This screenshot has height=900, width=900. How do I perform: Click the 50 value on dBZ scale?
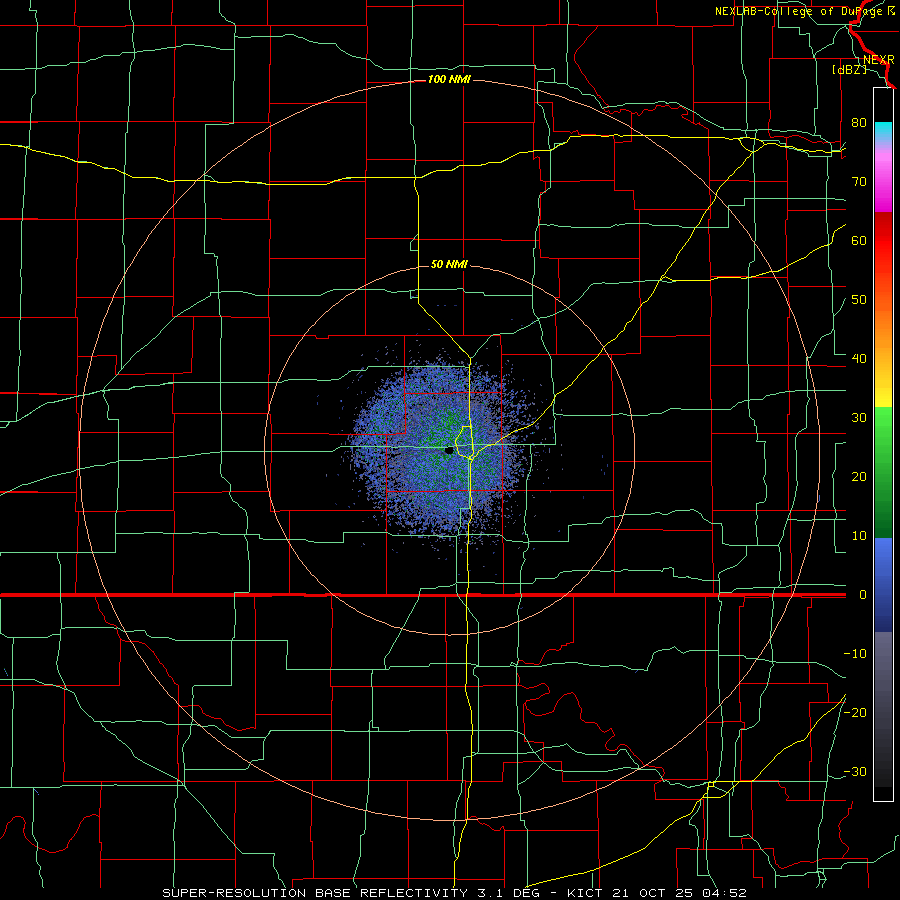coord(859,300)
